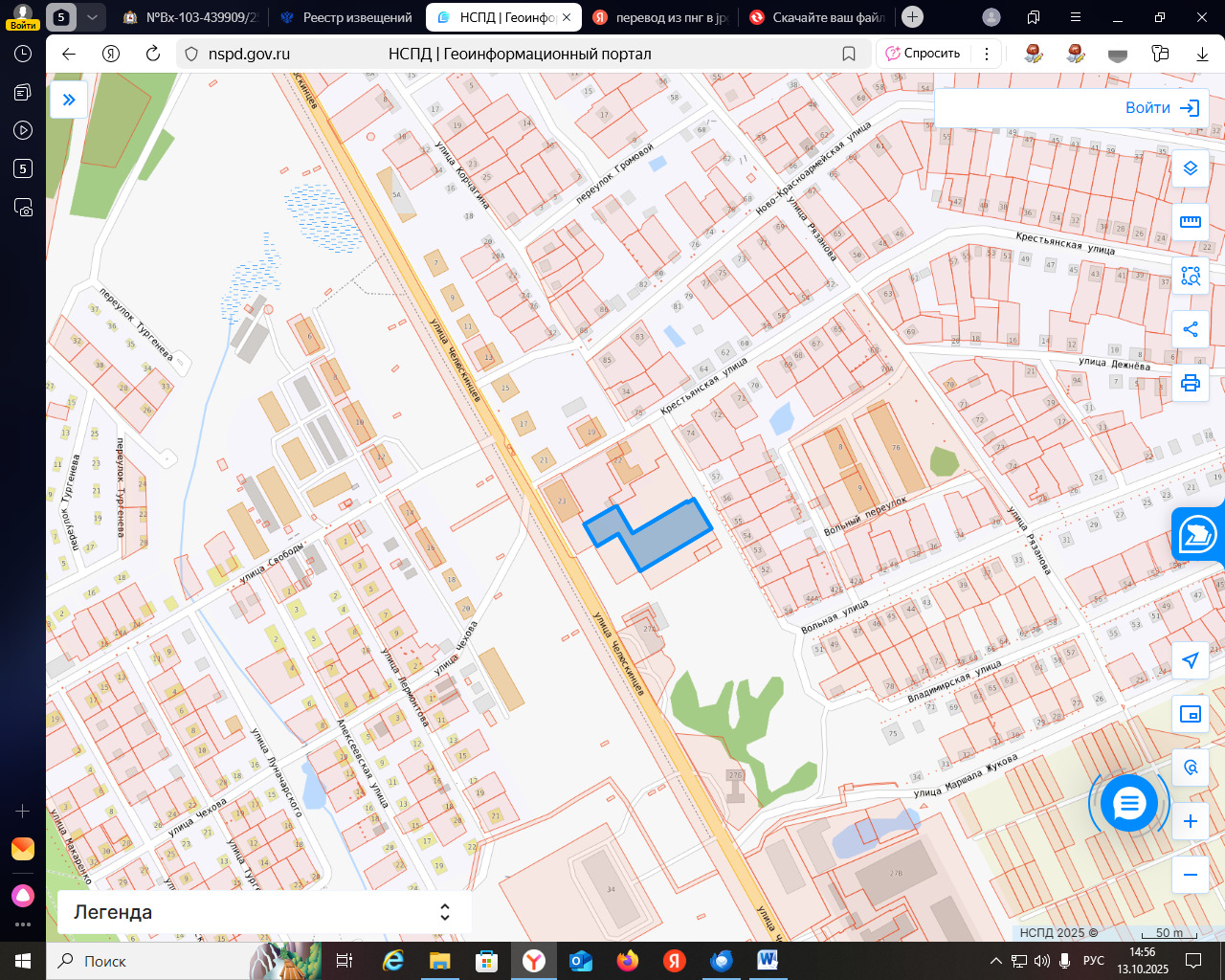This screenshot has width=1225, height=980.
Task: Open the bookmarks panel in title bar
Action: pyautogui.click(x=1034, y=17)
